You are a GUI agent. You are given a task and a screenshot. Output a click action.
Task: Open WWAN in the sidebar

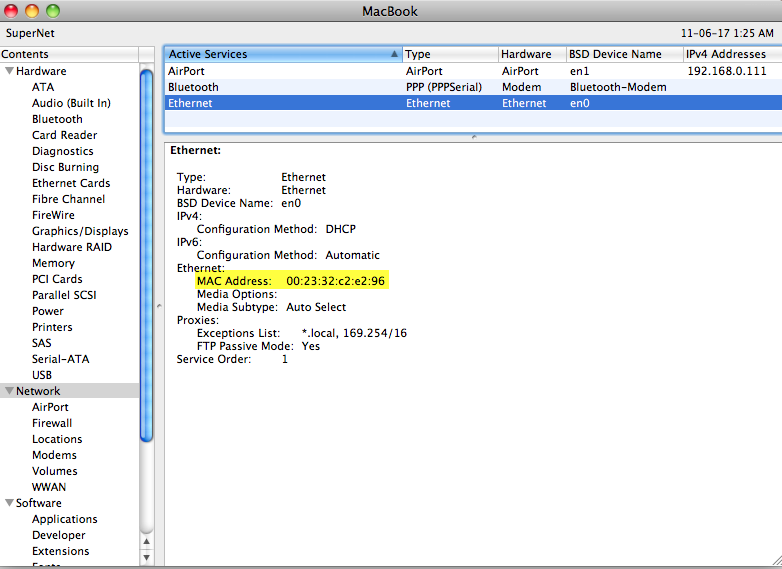click(x=49, y=487)
